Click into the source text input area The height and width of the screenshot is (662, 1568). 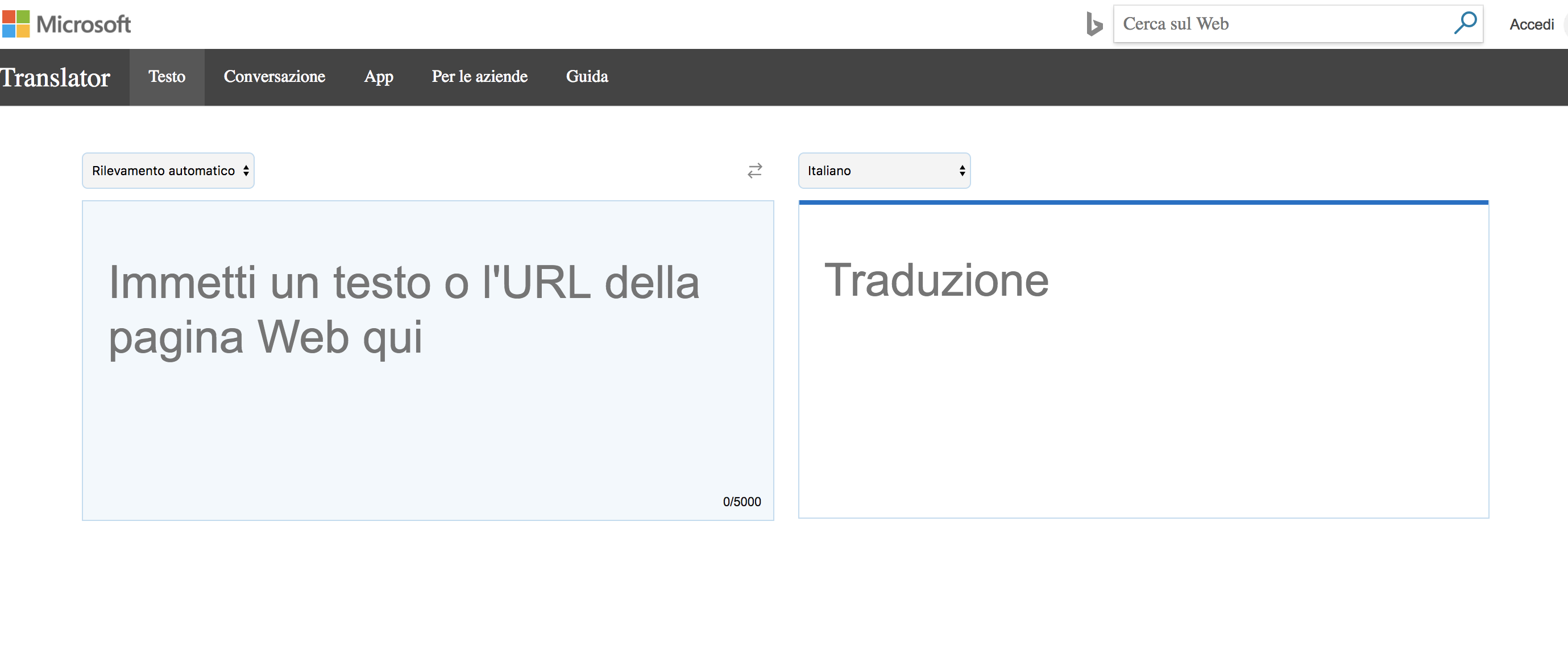pyautogui.click(x=428, y=360)
